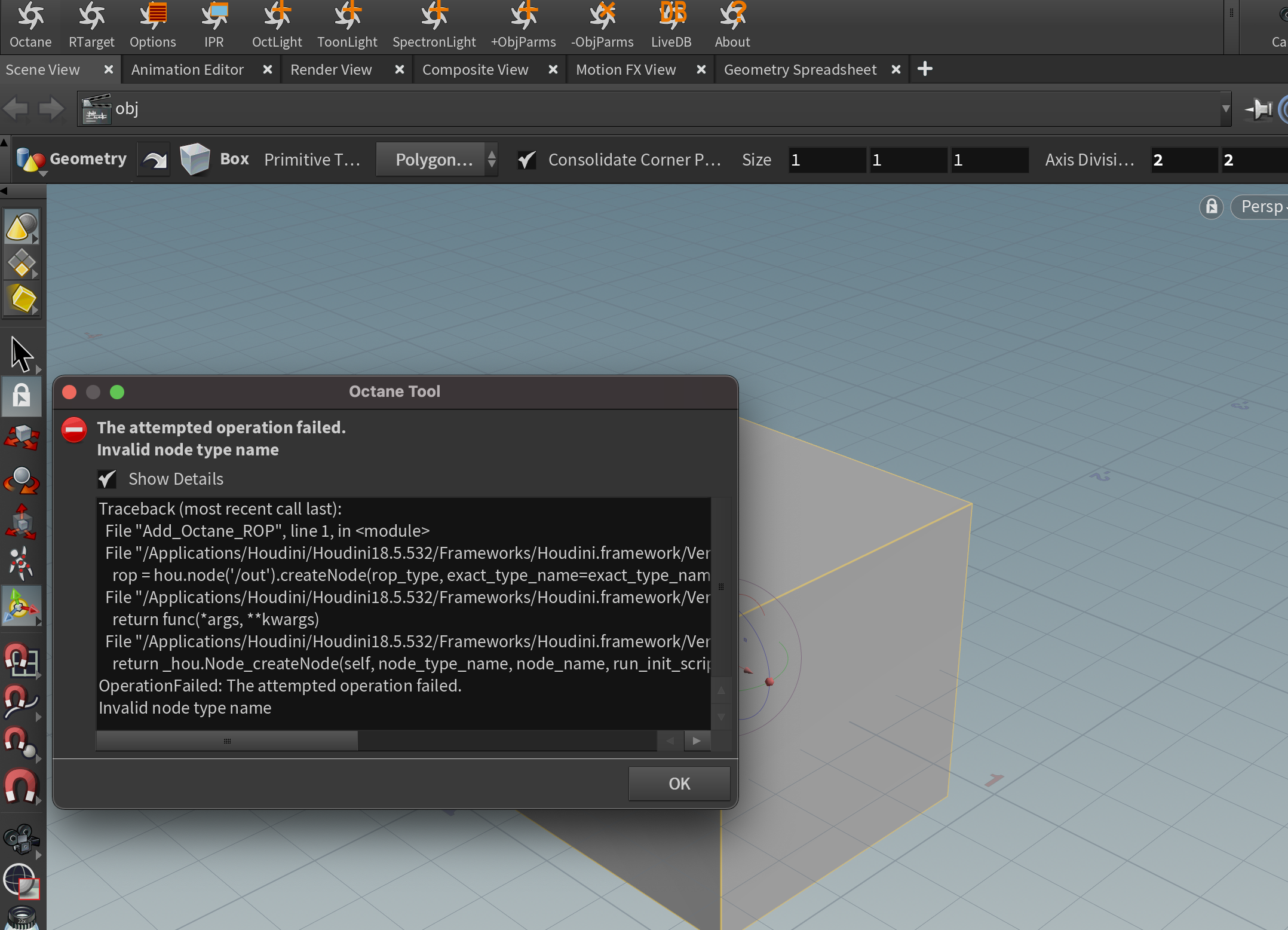This screenshot has height=930, width=1288.
Task: Click the camera tool in the sidebar
Action: [22, 839]
